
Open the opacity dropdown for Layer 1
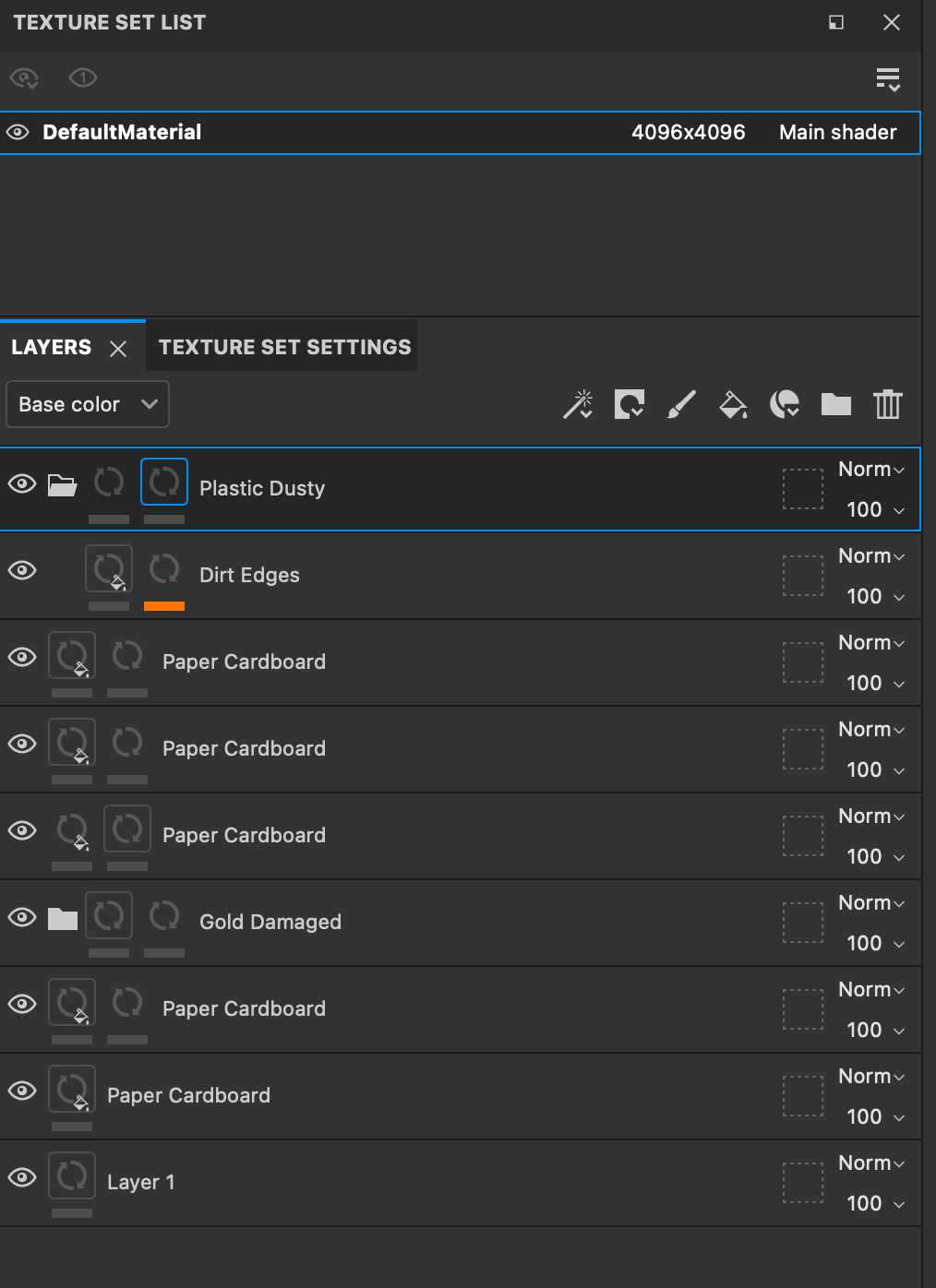click(x=875, y=1203)
